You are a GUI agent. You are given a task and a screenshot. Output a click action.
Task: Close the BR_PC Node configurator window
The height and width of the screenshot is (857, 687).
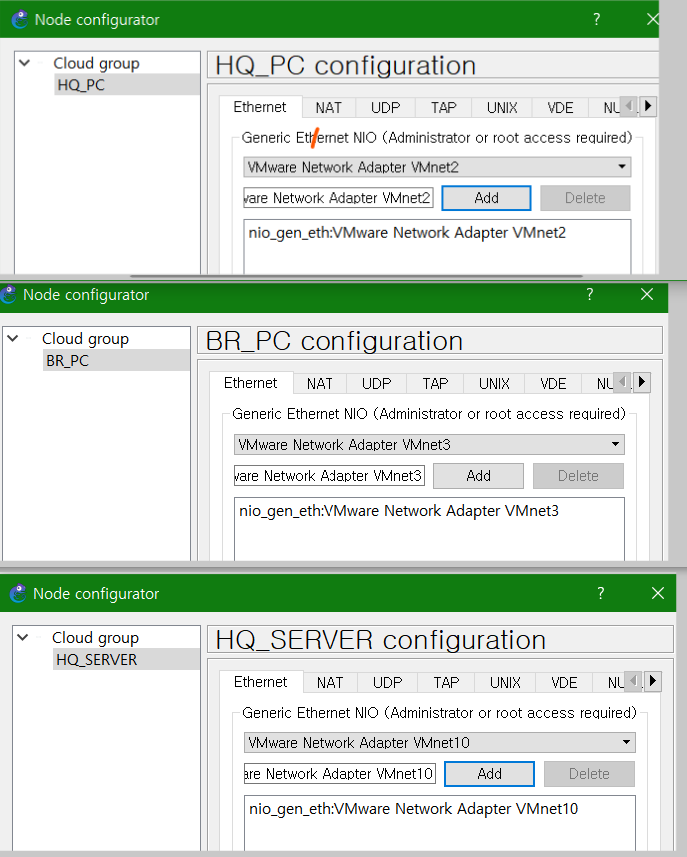tap(647, 294)
